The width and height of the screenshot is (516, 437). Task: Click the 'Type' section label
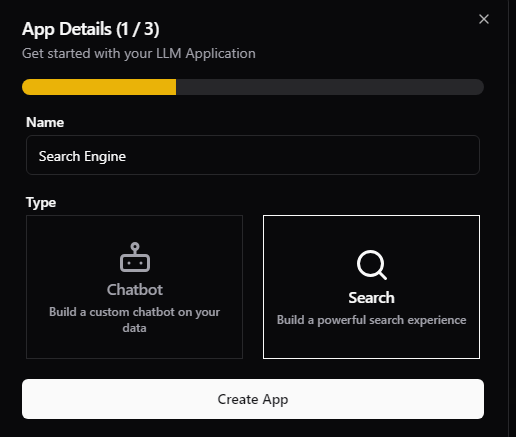[x=41, y=203]
